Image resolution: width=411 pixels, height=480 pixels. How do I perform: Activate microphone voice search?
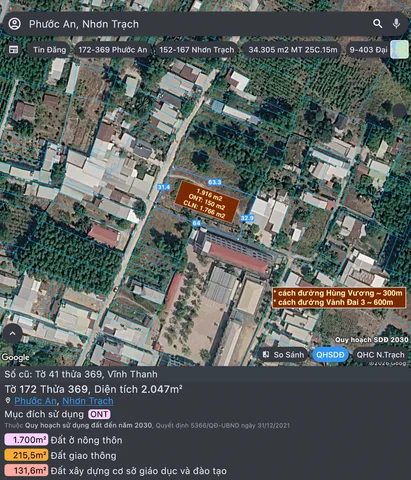396,23
